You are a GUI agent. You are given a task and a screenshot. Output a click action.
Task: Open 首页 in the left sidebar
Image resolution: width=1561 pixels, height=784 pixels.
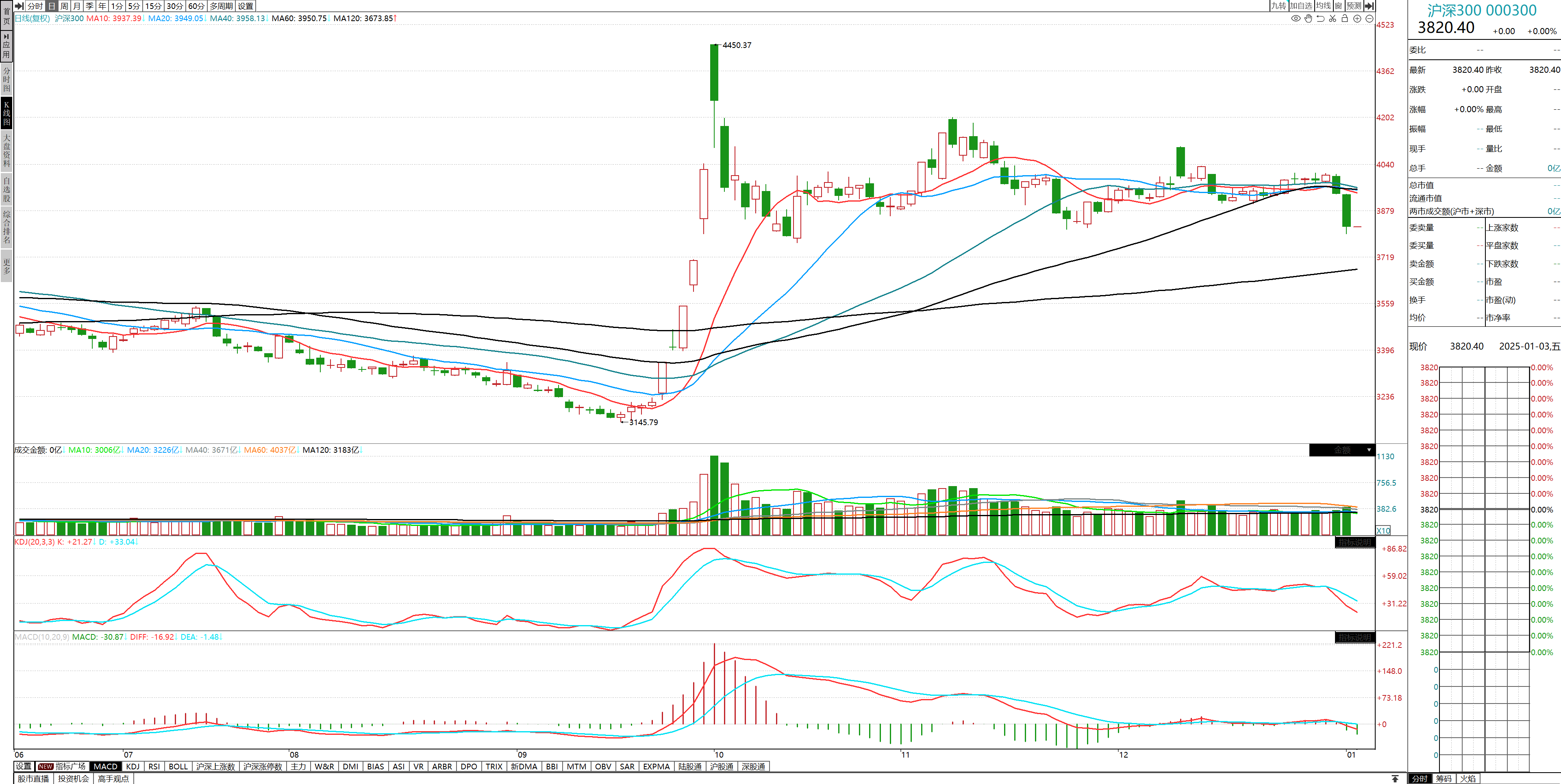pos(7,16)
